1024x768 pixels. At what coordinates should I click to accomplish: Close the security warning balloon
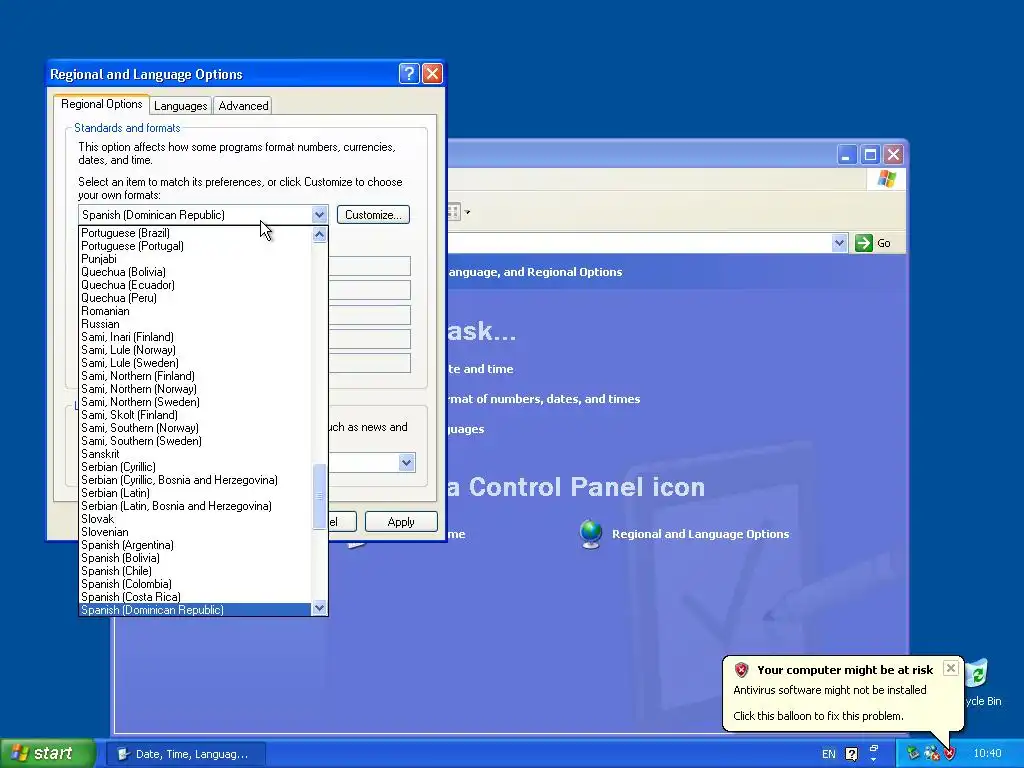tap(951, 668)
